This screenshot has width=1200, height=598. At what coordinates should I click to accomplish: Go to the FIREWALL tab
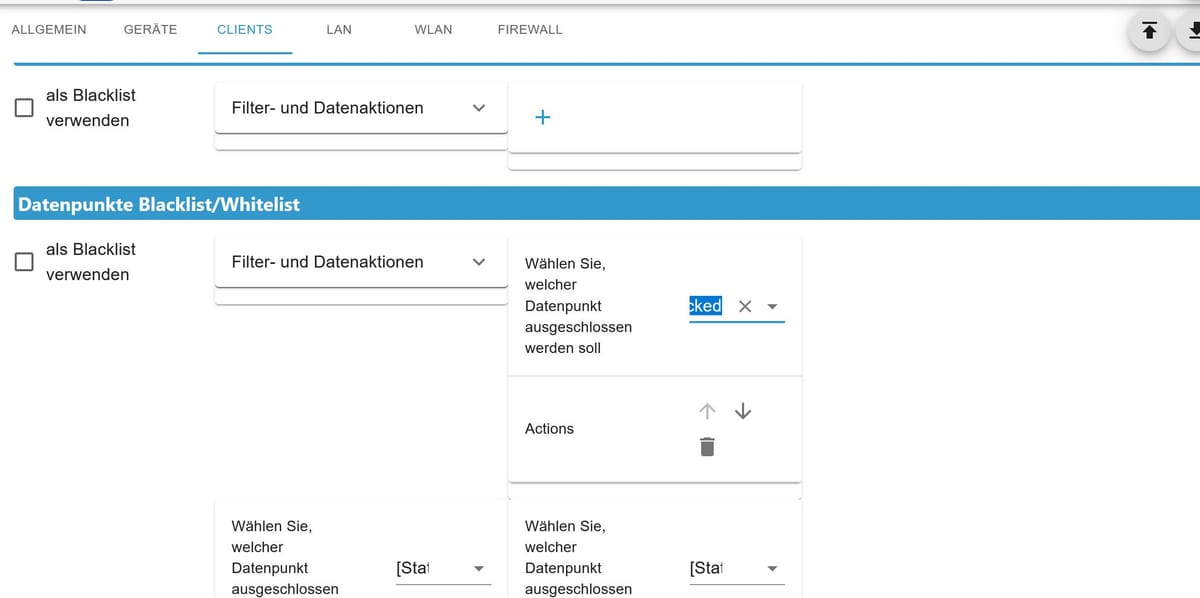point(530,29)
